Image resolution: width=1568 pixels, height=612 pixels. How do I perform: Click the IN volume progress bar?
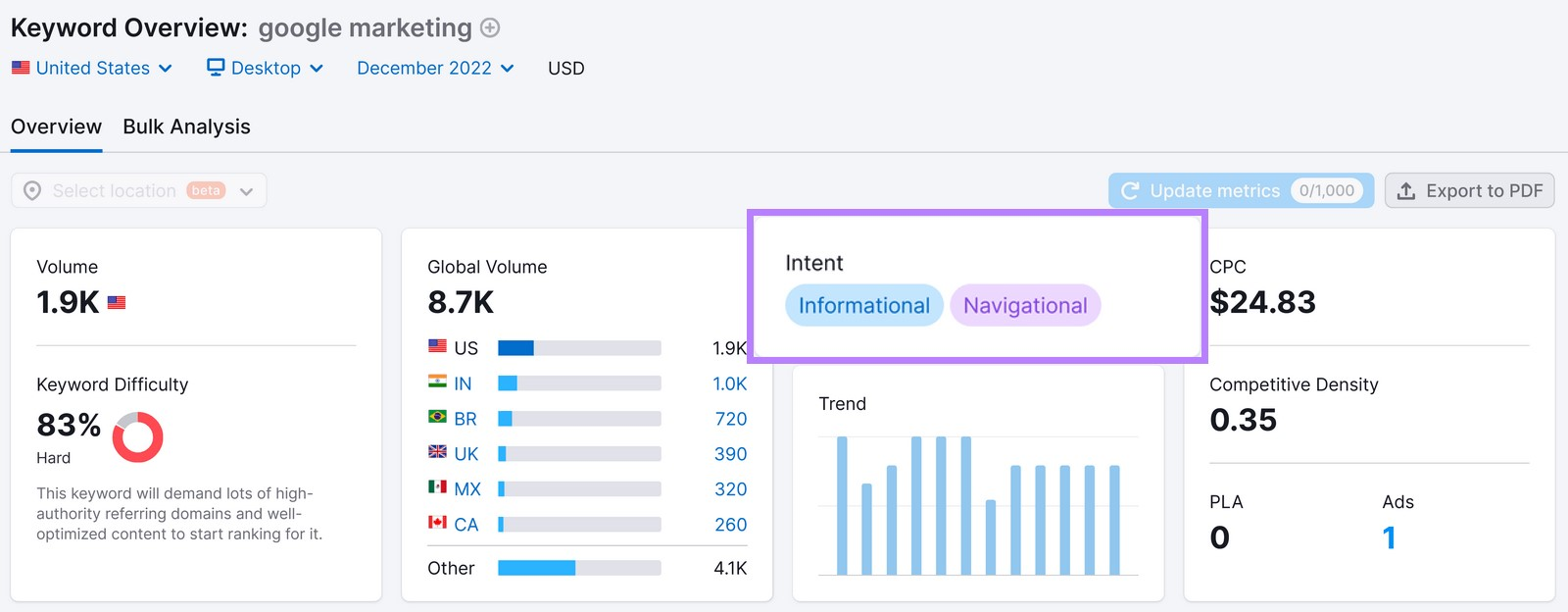tap(579, 383)
